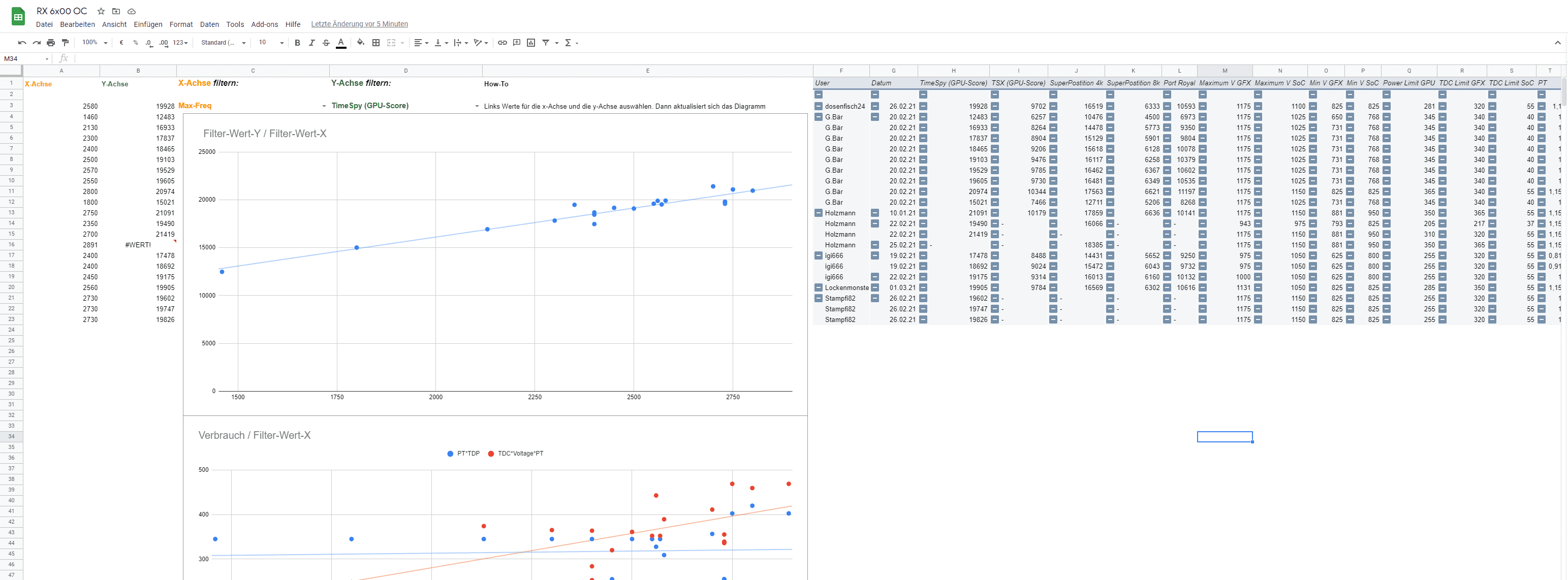
Task: Create a filter with funnel icon
Action: pyautogui.click(x=546, y=43)
